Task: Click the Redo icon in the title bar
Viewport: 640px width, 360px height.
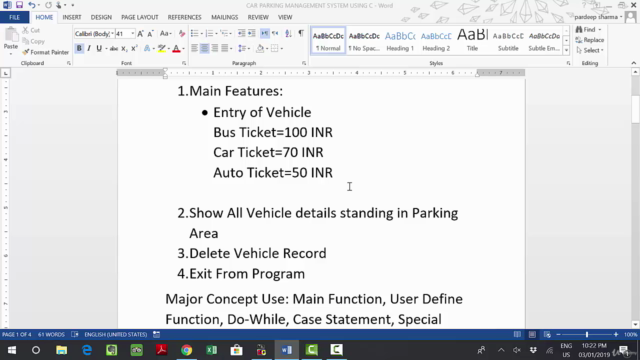Action: [x=48, y=5]
